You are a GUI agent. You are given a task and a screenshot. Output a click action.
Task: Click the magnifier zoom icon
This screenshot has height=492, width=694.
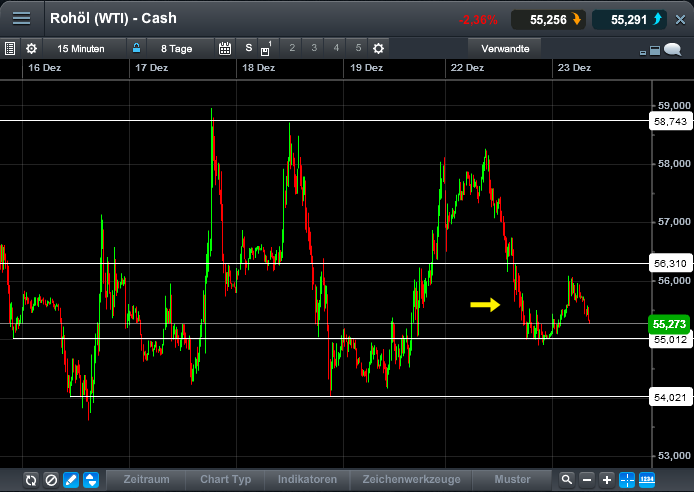coord(567,480)
